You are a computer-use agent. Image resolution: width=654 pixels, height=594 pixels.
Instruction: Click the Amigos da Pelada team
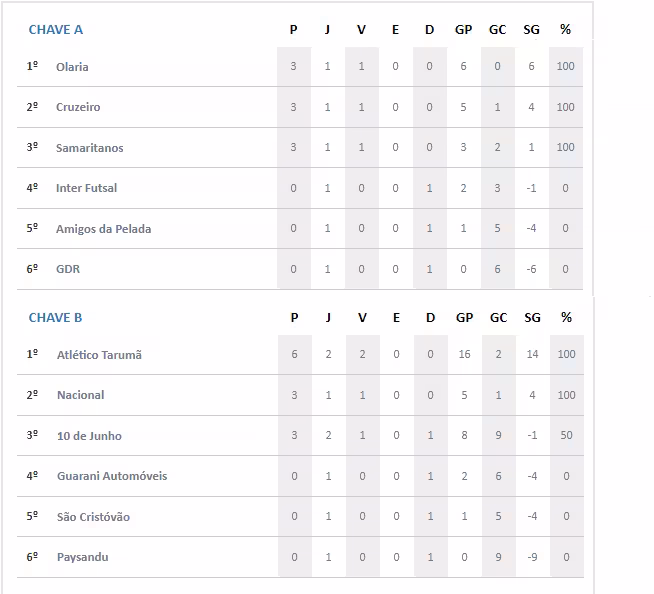tap(103, 229)
